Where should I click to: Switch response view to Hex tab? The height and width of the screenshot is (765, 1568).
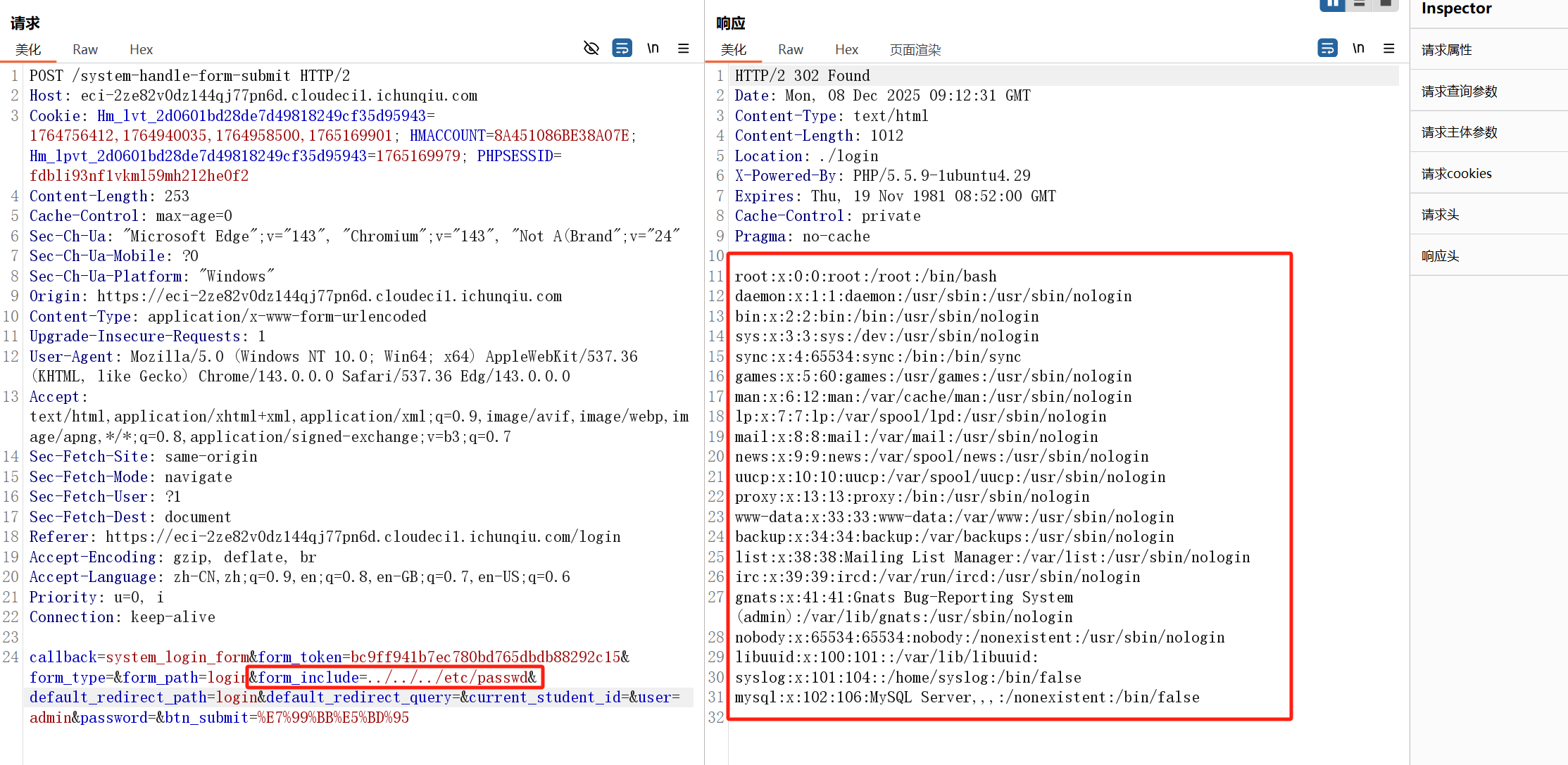pos(846,49)
